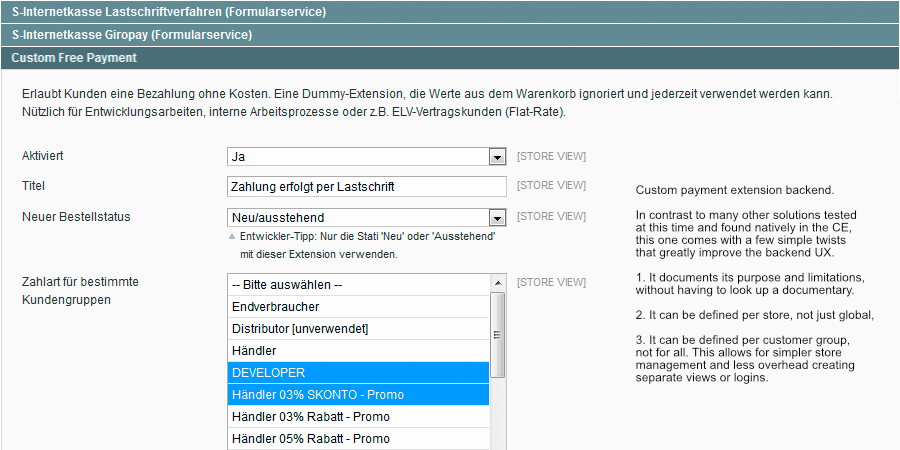Select Händler 03% Rabatt - Promo option
The height and width of the screenshot is (450, 900).
[x=359, y=417]
